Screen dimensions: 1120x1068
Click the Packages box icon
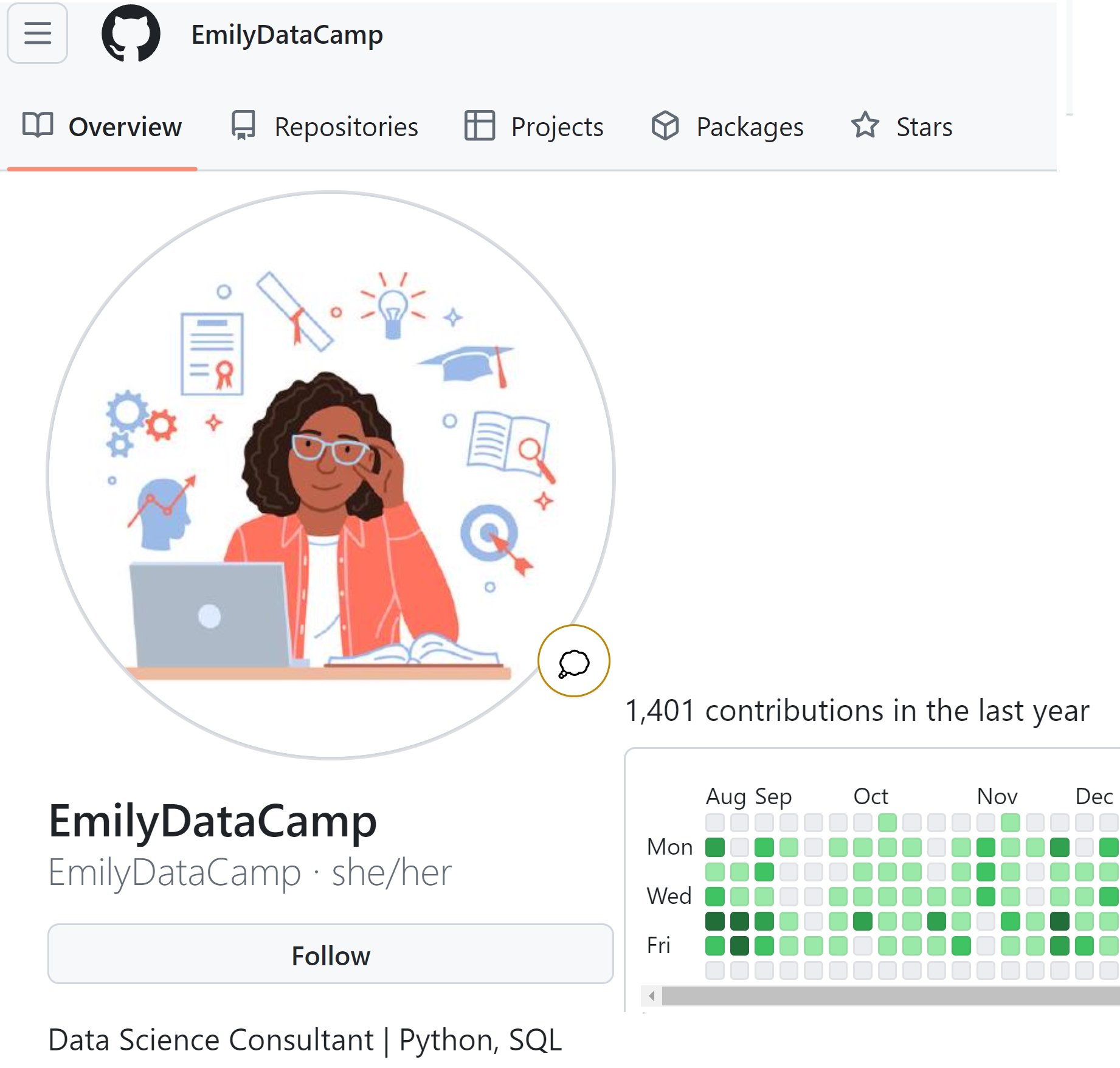[x=667, y=126]
